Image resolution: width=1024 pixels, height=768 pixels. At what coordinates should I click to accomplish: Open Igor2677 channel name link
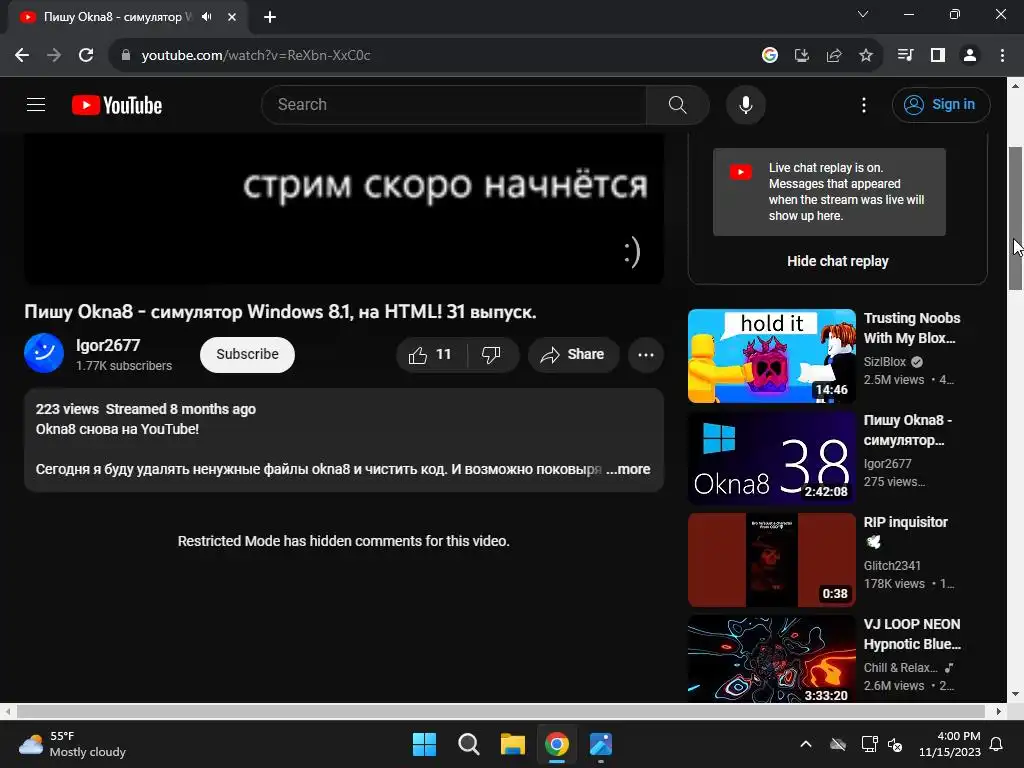point(108,345)
